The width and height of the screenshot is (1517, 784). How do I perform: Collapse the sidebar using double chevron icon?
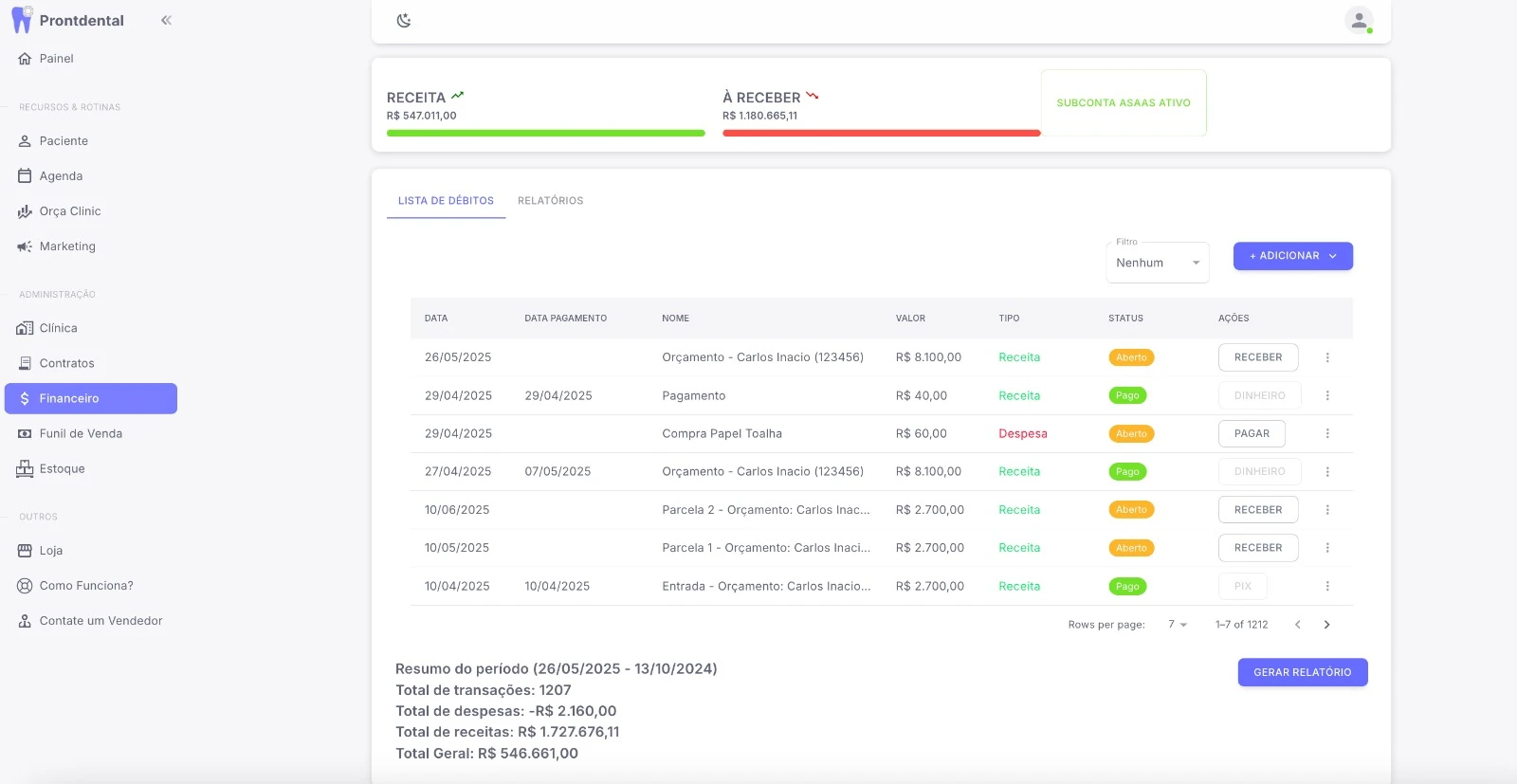coord(166,20)
